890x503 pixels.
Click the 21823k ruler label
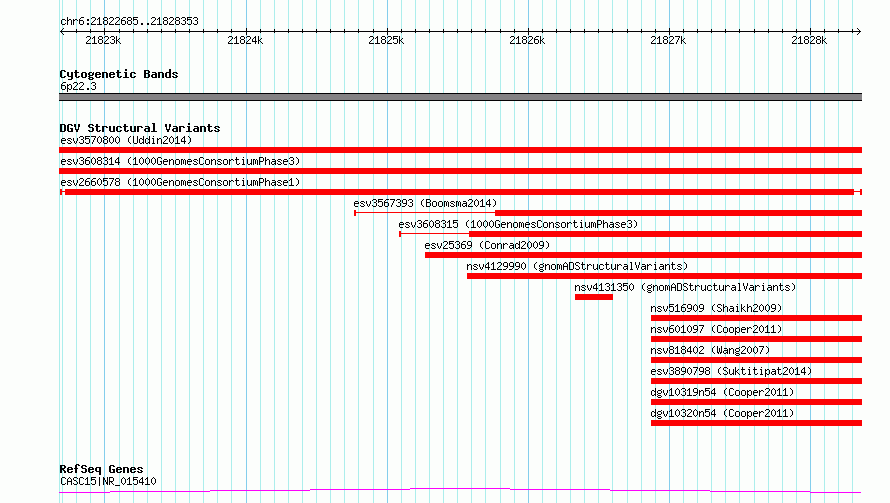pyautogui.click(x=103, y=40)
